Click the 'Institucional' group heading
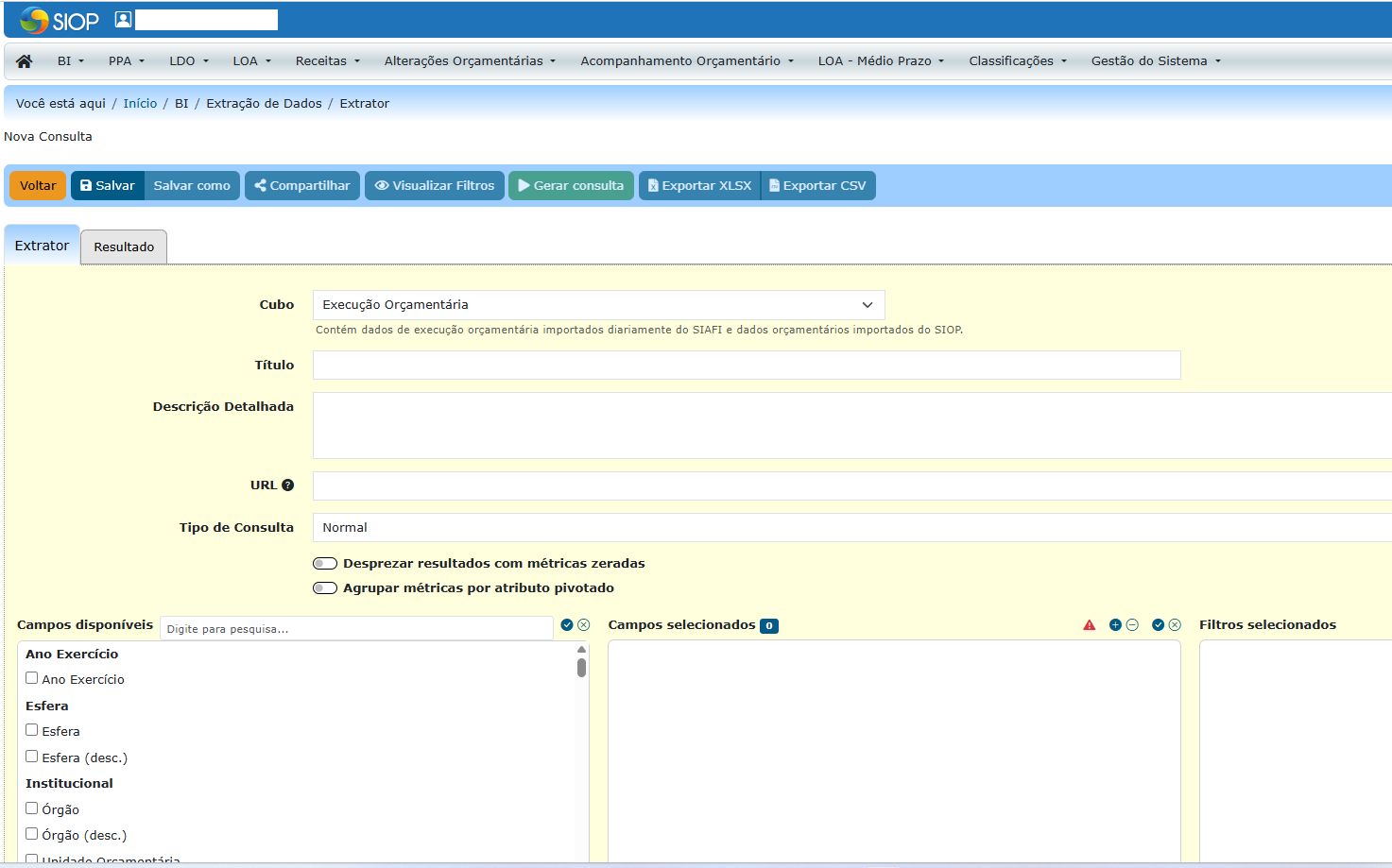This screenshot has height=868, width=1392. (69, 783)
